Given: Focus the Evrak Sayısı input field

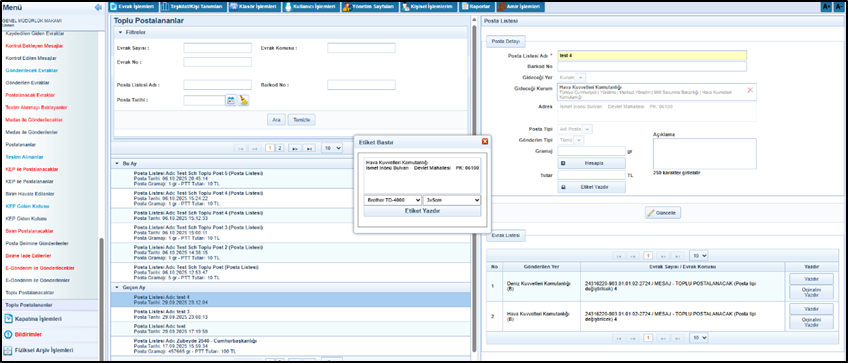Looking at the screenshot, I should tap(217, 48).
